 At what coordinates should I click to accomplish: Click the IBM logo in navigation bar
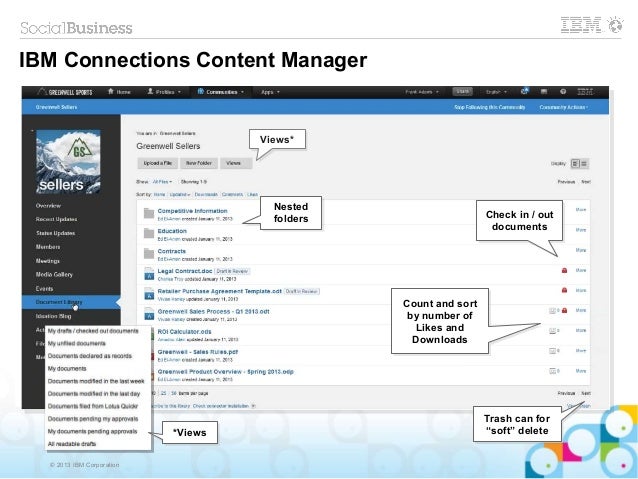click(585, 92)
